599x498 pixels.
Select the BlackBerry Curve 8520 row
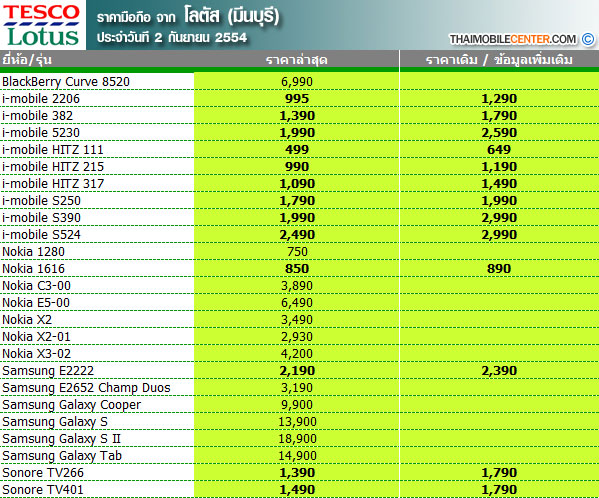click(x=300, y=81)
